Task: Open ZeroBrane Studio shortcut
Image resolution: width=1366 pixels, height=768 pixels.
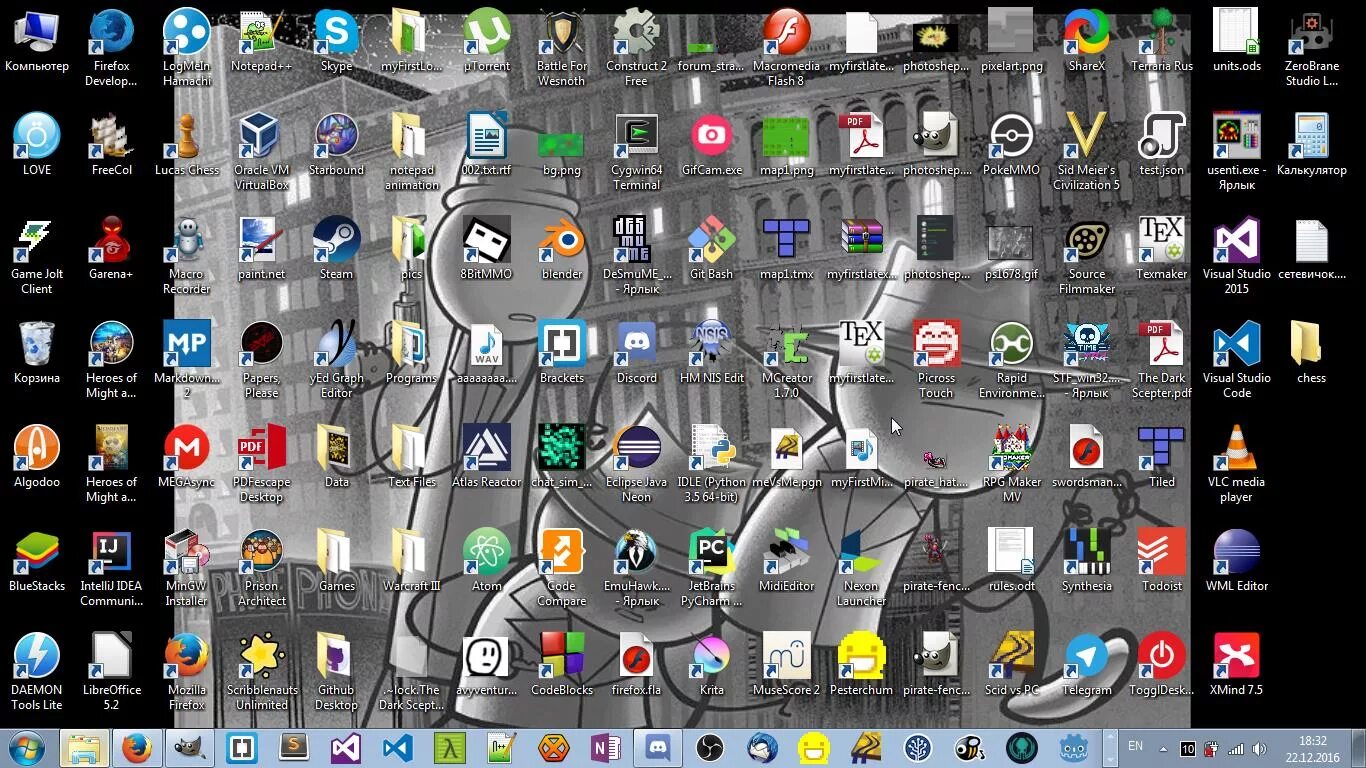Action: [x=1312, y=48]
